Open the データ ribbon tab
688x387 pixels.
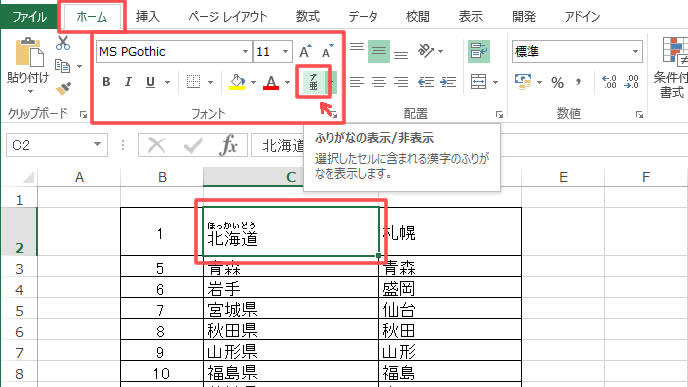(362, 17)
